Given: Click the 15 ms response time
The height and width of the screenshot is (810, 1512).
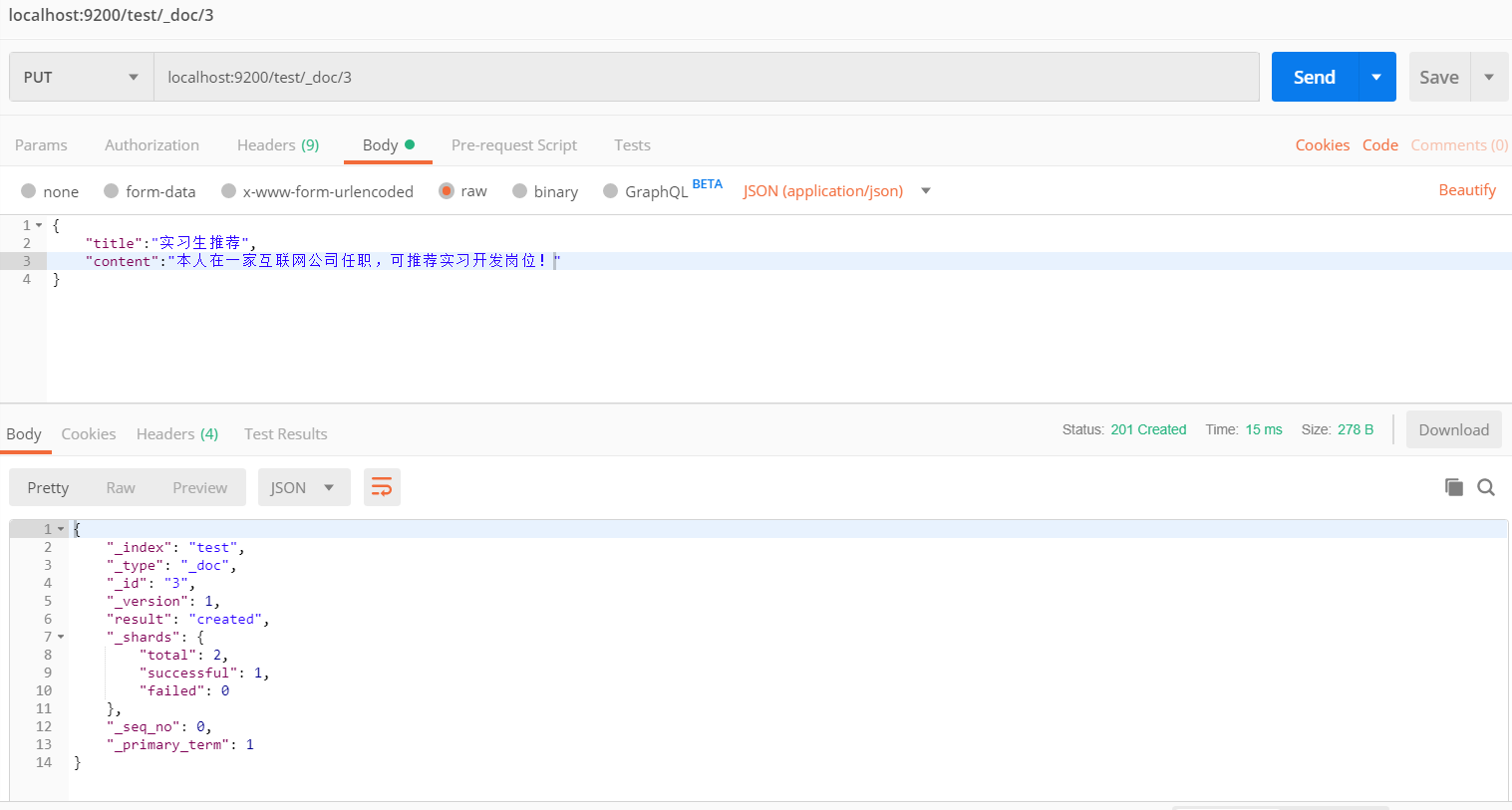Looking at the screenshot, I should (x=1264, y=429).
